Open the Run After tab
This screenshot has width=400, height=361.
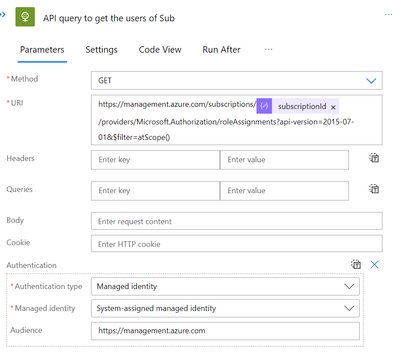221,50
